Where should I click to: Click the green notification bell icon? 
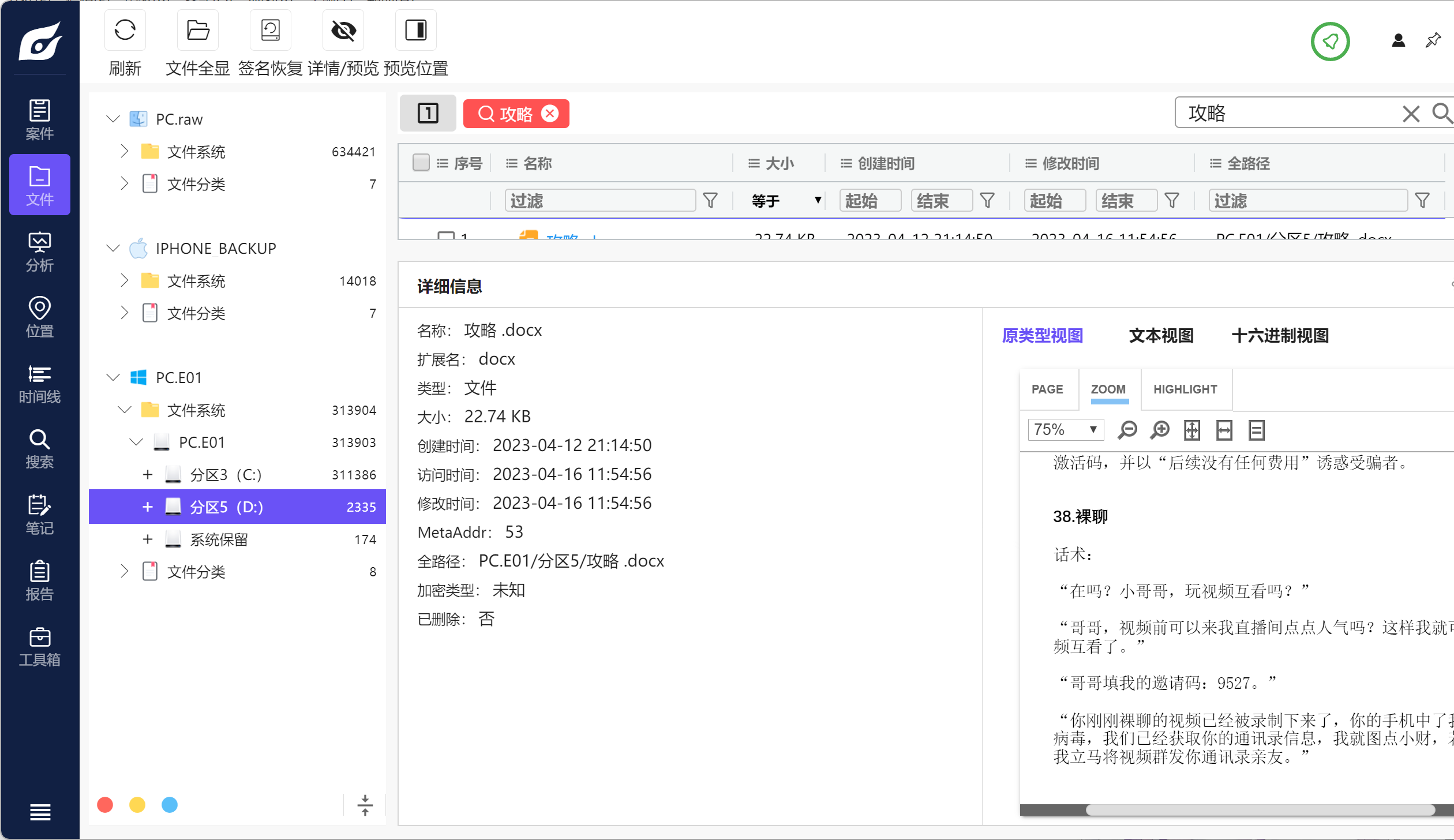[x=1330, y=41]
